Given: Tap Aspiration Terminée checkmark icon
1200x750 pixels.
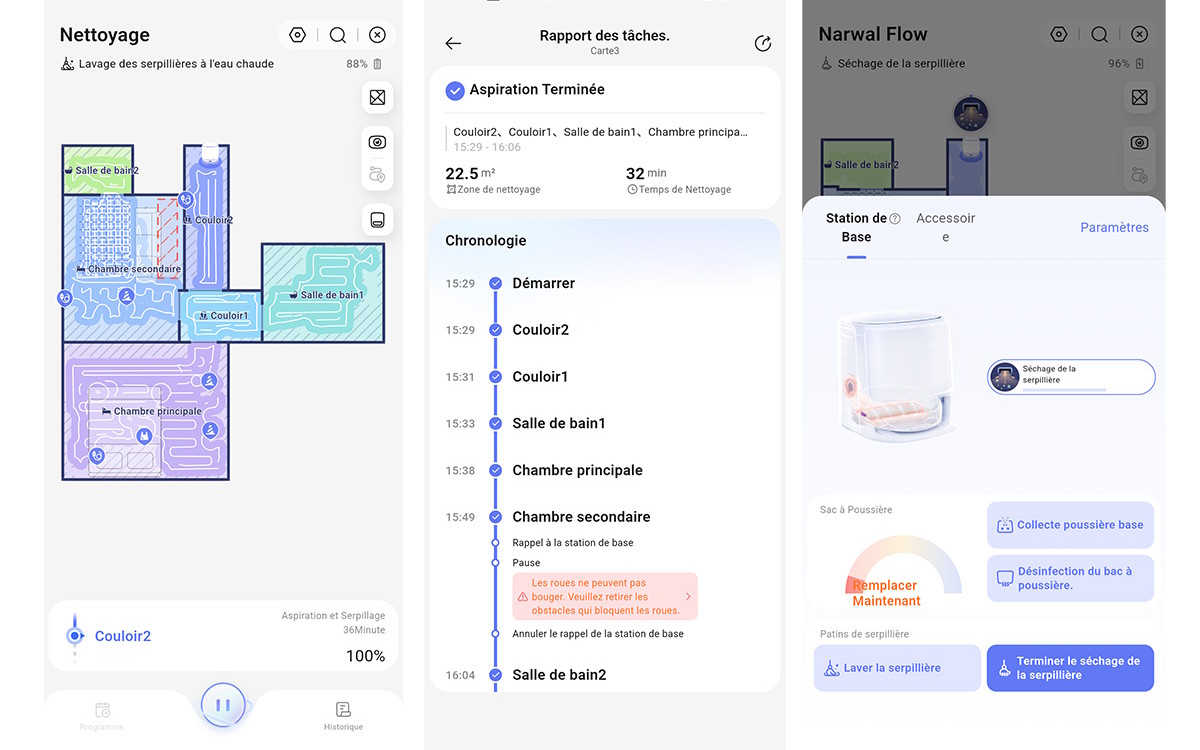Looking at the screenshot, I should tap(455, 90).
